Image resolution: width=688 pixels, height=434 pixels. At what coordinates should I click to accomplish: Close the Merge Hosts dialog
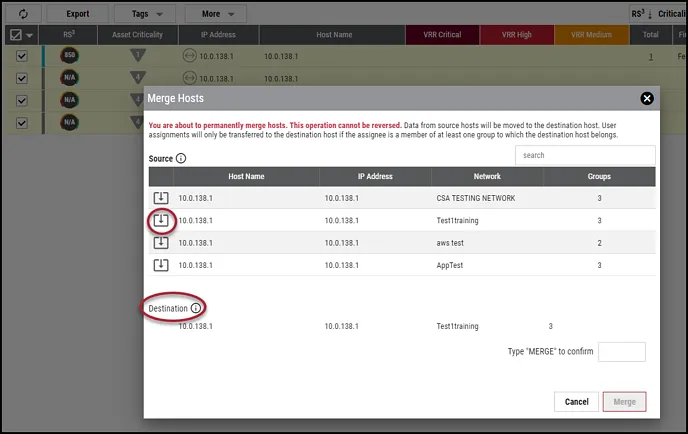click(647, 98)
